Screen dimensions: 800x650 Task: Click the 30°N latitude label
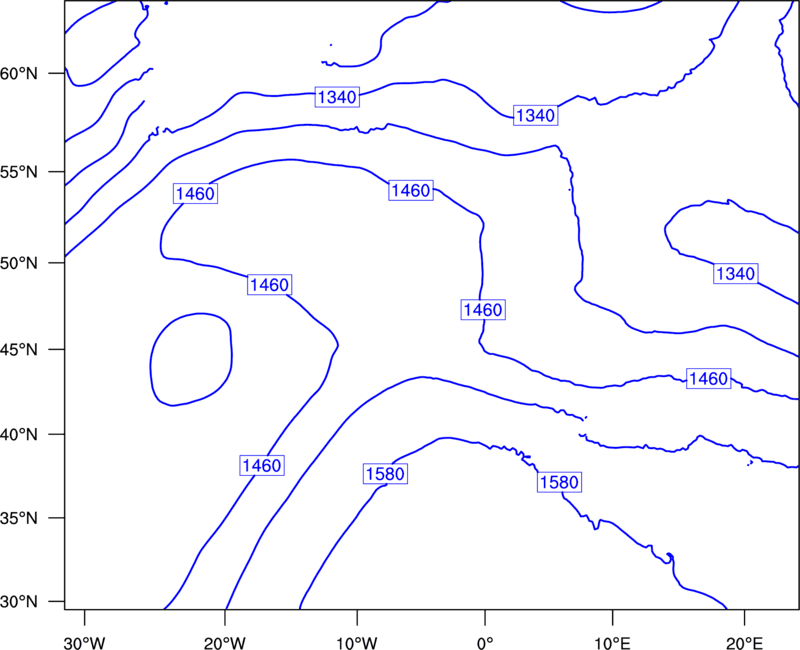(x=19, y=602)
